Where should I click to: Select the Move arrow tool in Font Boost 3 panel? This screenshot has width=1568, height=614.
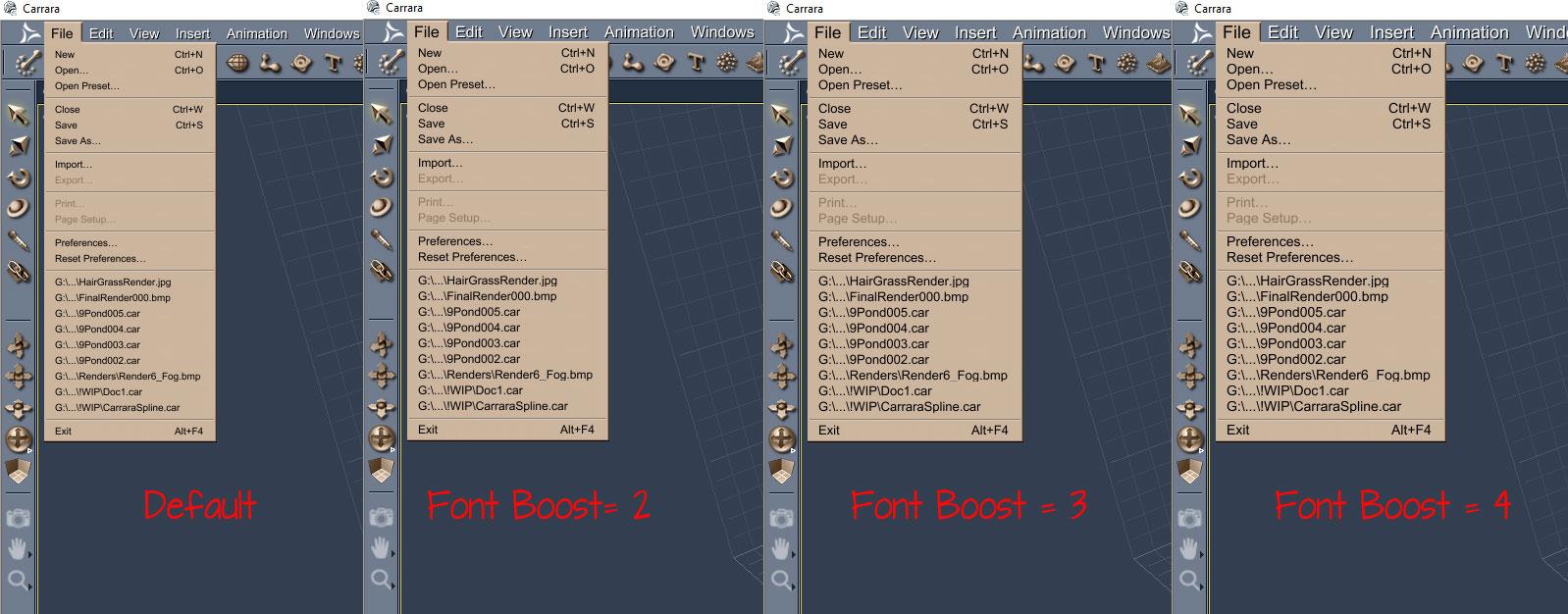point(782,115)
